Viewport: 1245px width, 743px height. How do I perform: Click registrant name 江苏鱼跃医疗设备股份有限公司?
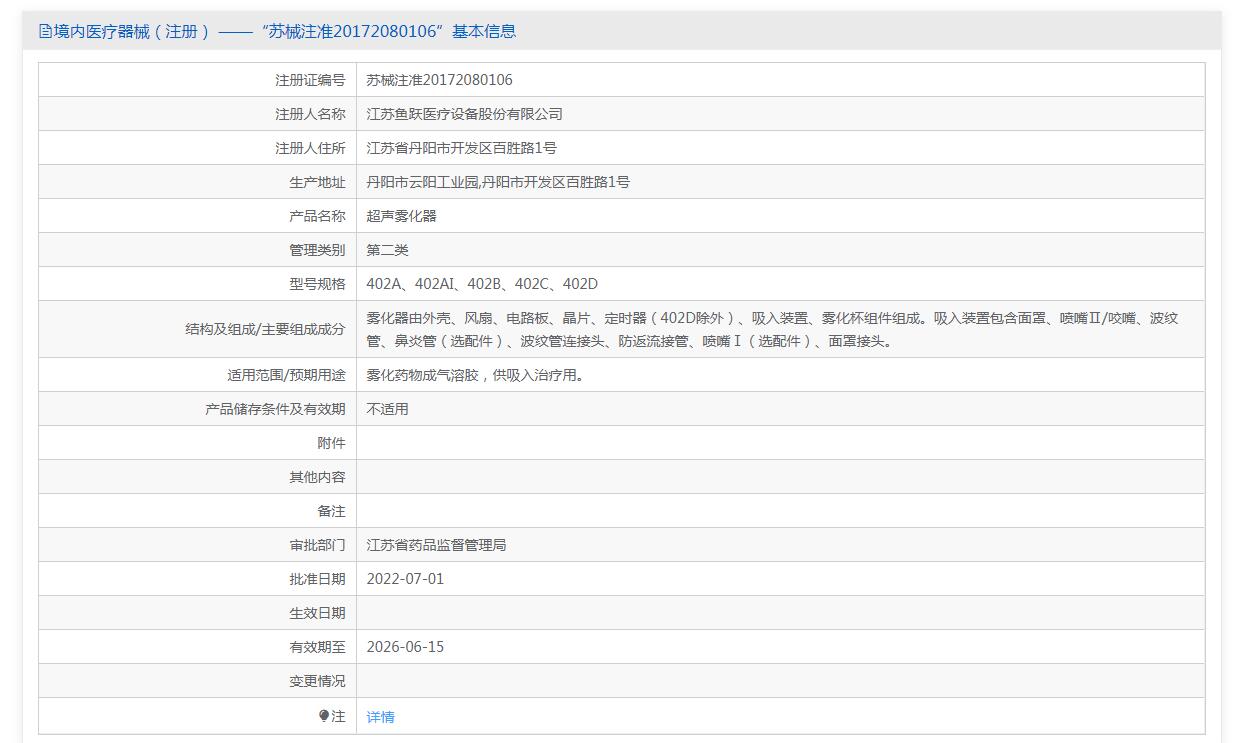tap(464, 114)
